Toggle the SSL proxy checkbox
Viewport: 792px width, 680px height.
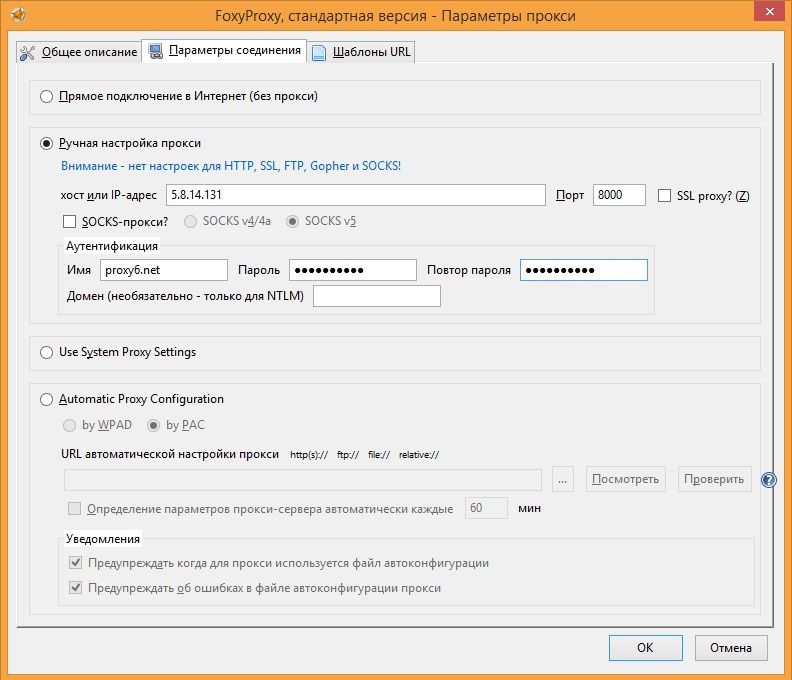pos(665,196)
